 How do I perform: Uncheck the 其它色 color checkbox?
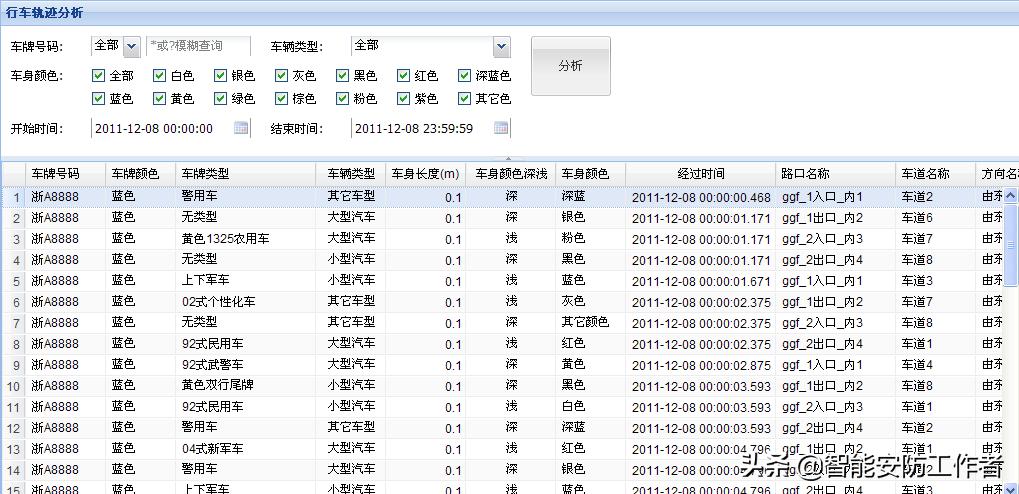click(x=464, y=98)
